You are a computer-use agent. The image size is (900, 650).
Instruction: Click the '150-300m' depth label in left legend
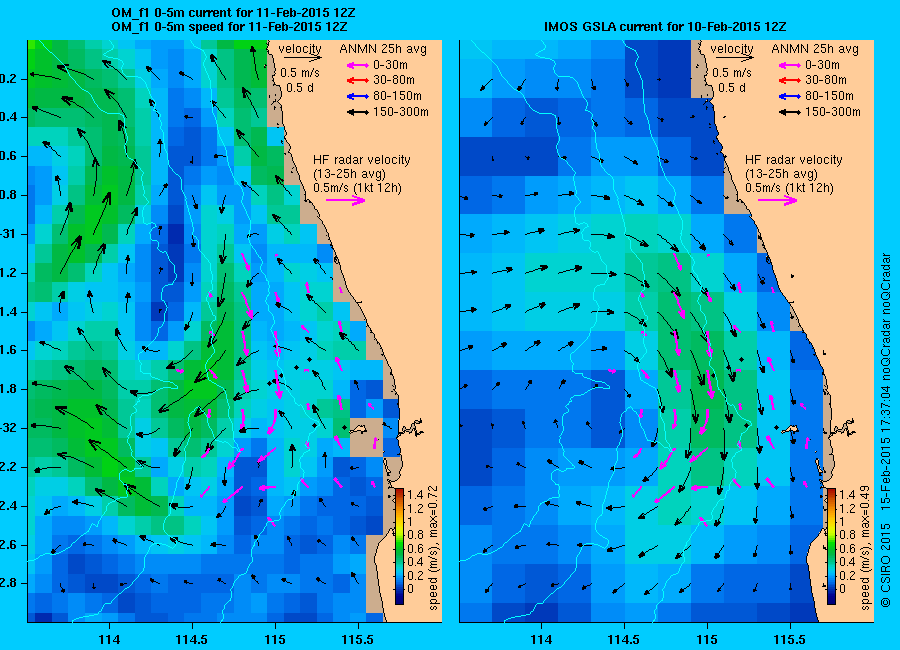[x=401, y=112]
